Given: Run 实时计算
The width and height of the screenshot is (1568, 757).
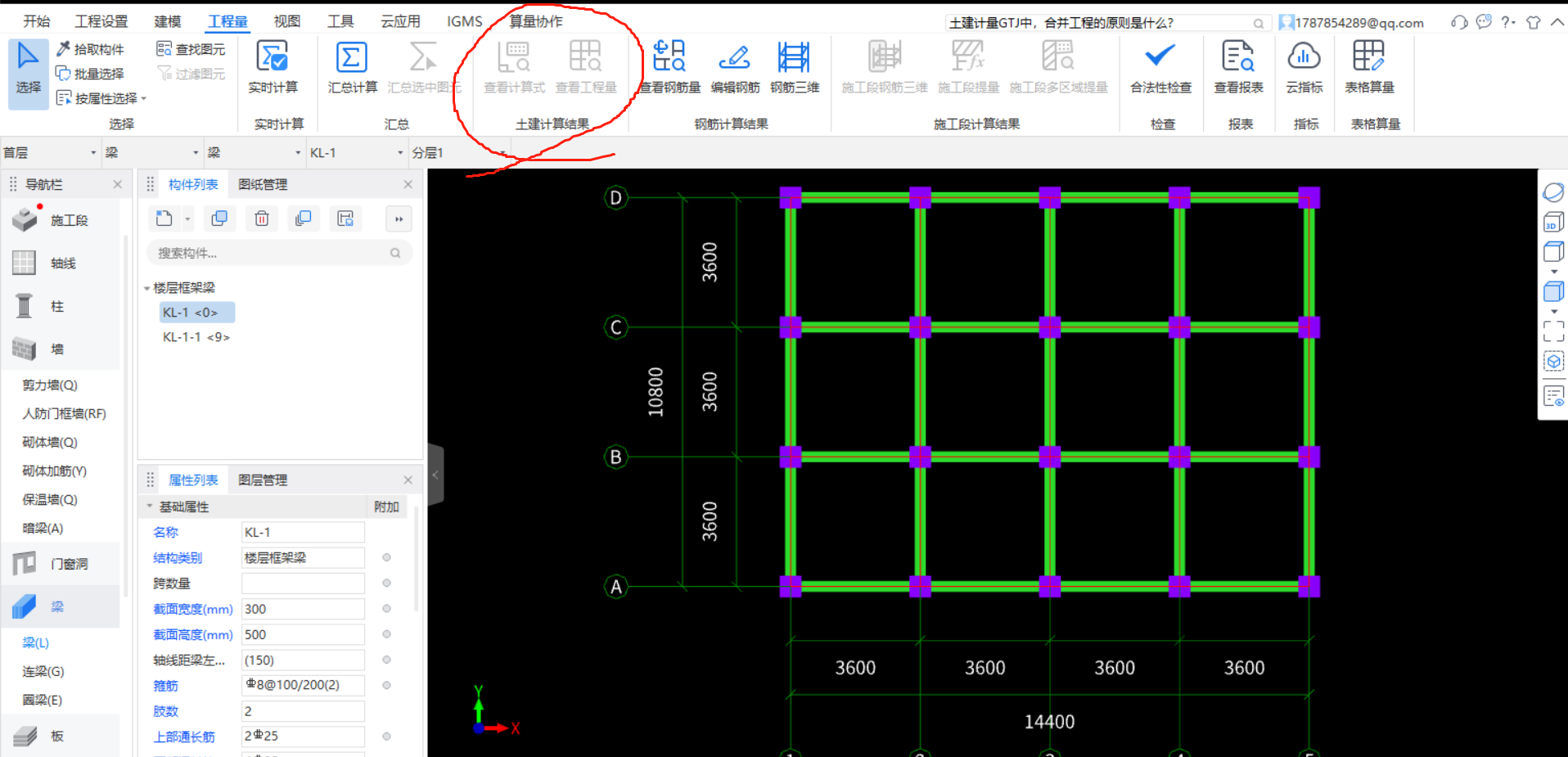Looking at the screenshot, I should click(x=273, y=67).
